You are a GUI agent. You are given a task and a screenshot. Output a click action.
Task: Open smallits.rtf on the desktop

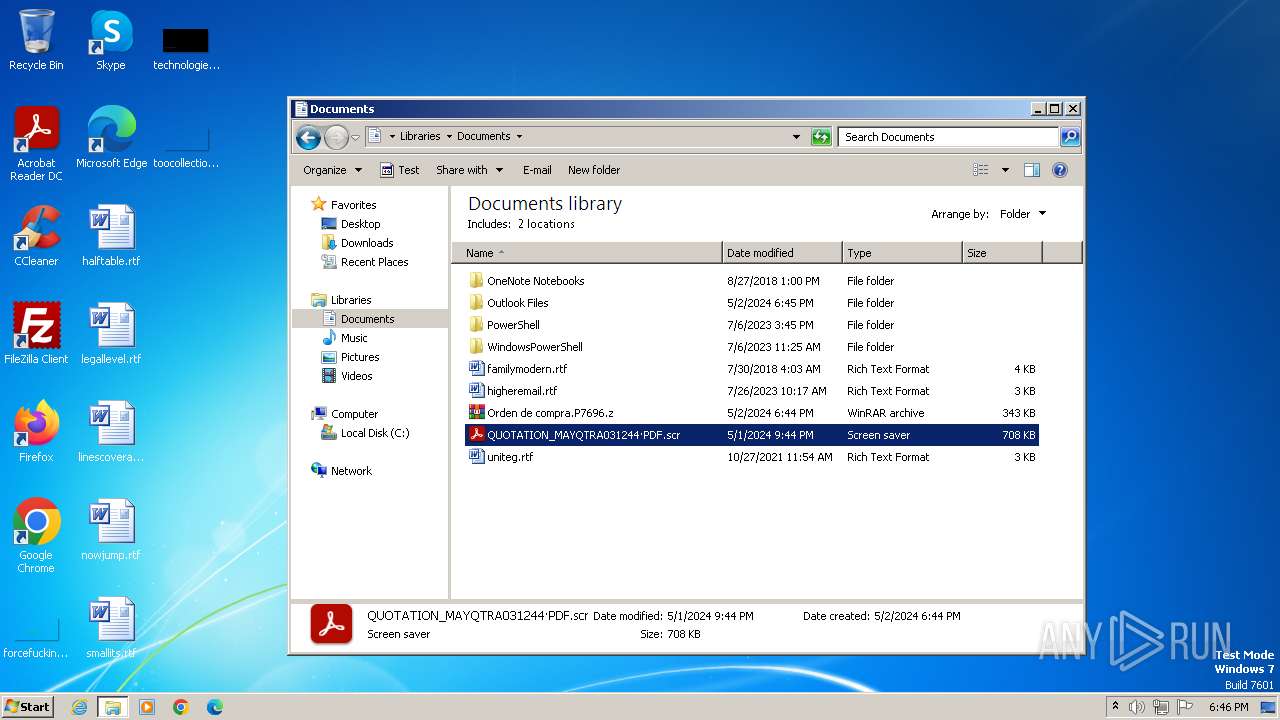[111, 628]
